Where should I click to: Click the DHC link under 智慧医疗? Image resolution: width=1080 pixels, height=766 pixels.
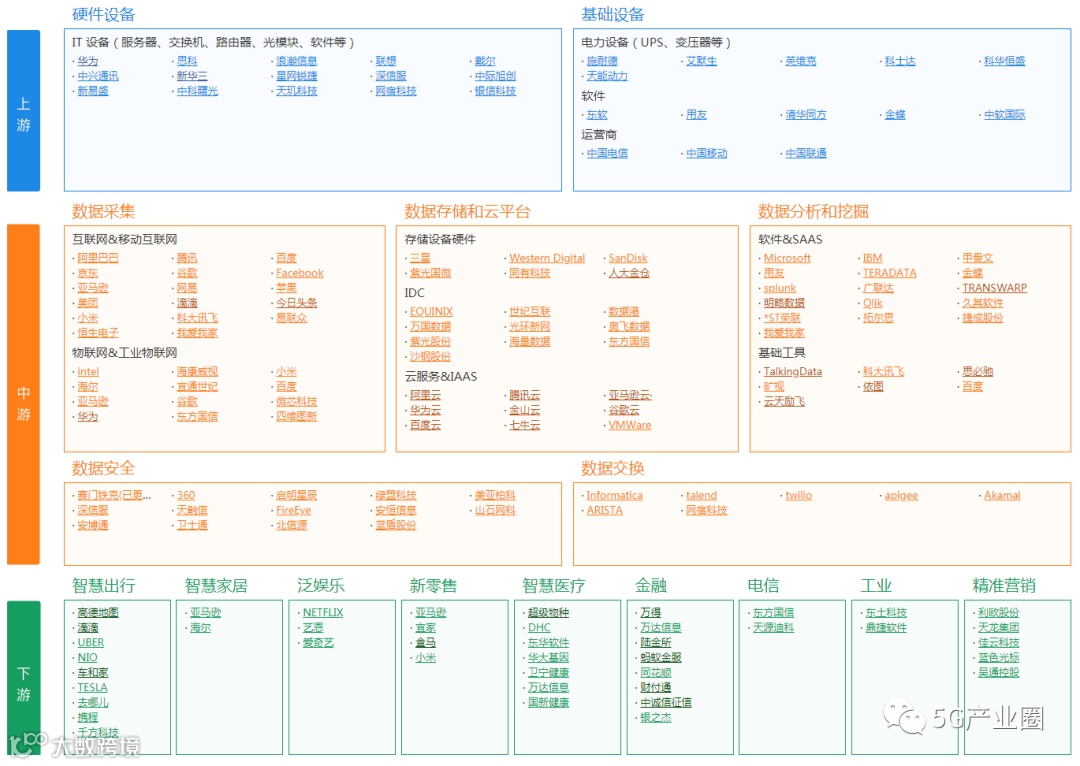pyautogui.click(x=539, y=628)
